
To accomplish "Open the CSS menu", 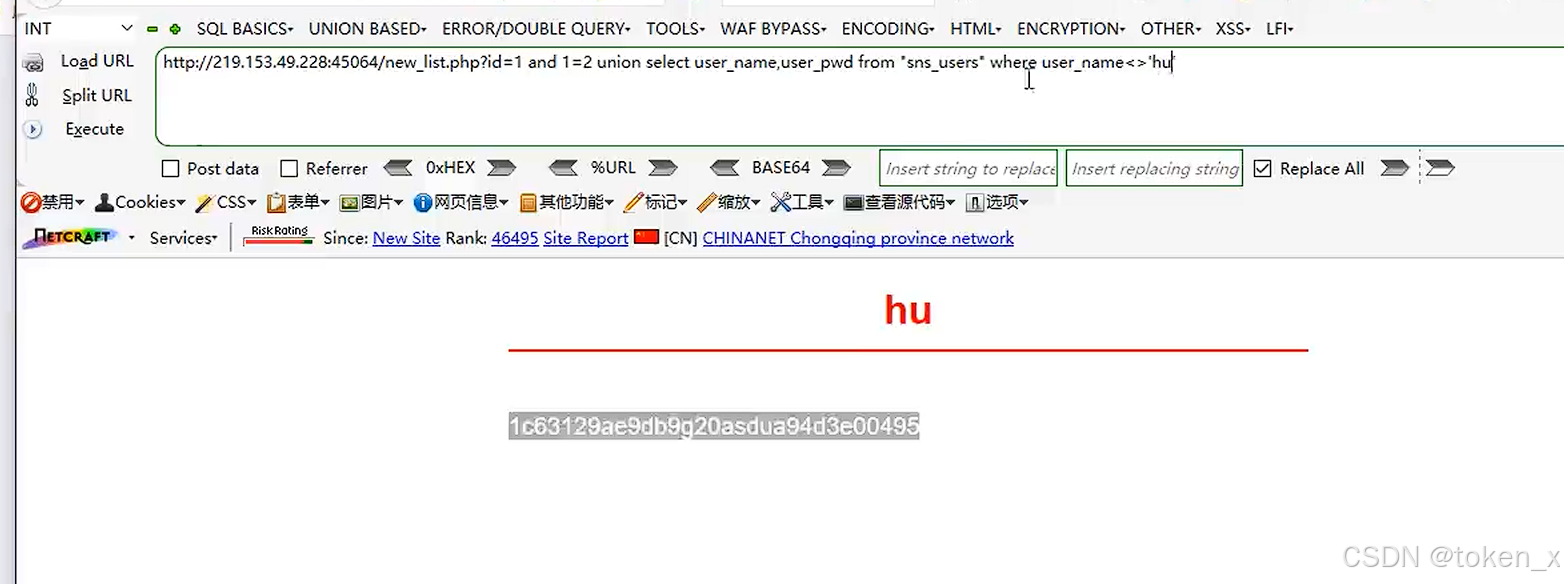I will click(x=226, y=203).
